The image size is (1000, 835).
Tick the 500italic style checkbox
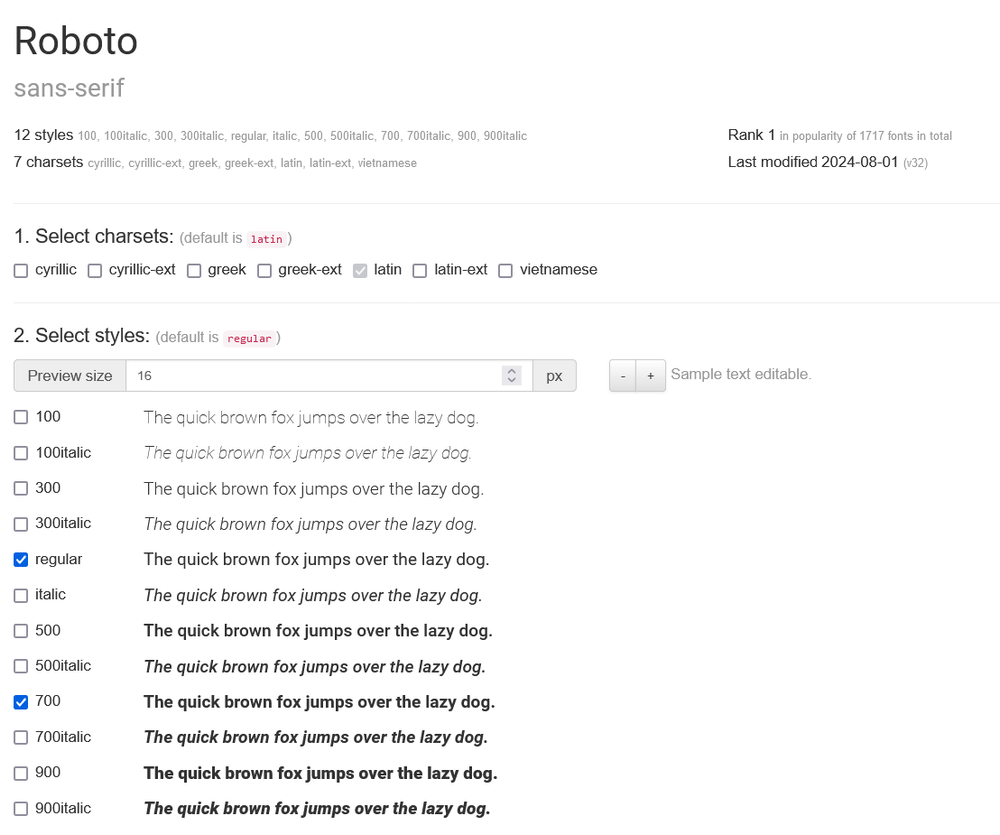pos(21,667)
